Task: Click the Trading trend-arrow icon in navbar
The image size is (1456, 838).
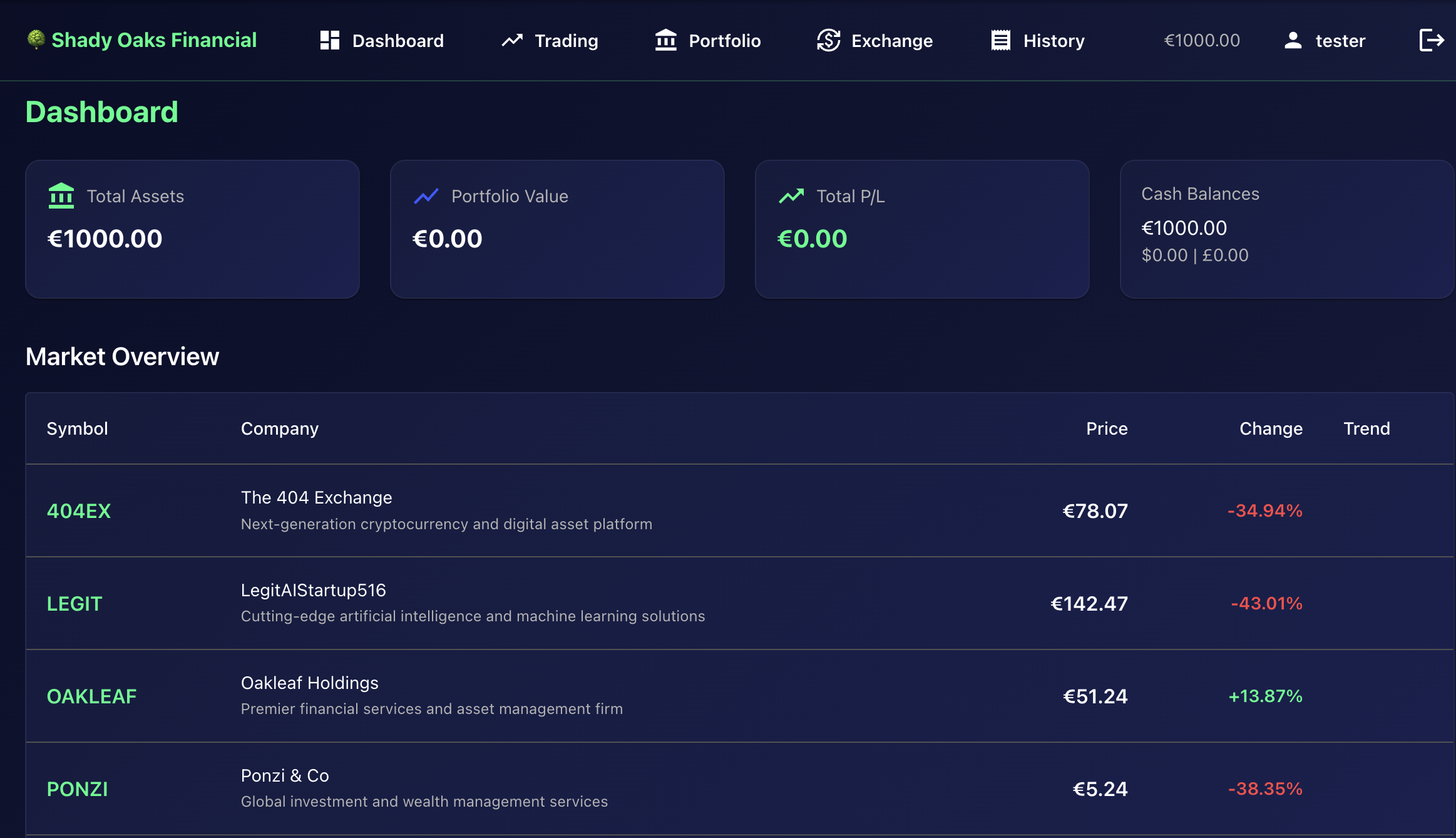Action: click(x=512, y=41)
